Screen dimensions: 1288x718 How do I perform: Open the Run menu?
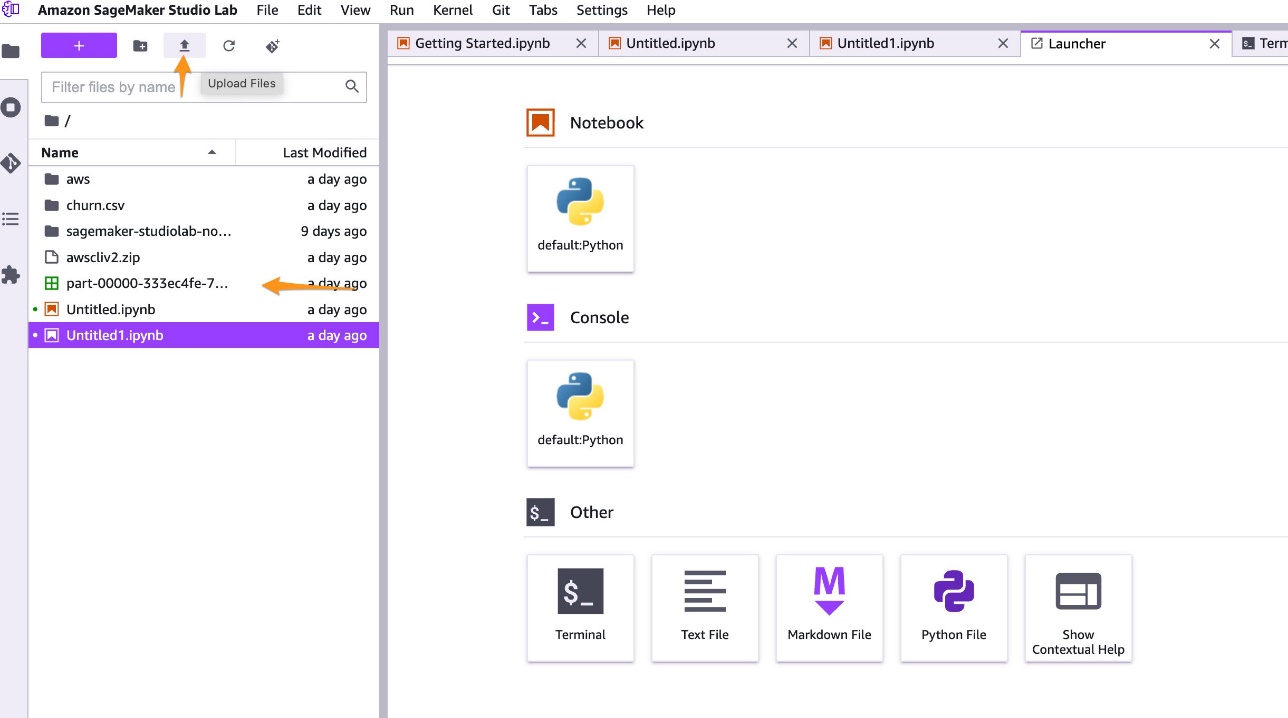tap(402, 10)
